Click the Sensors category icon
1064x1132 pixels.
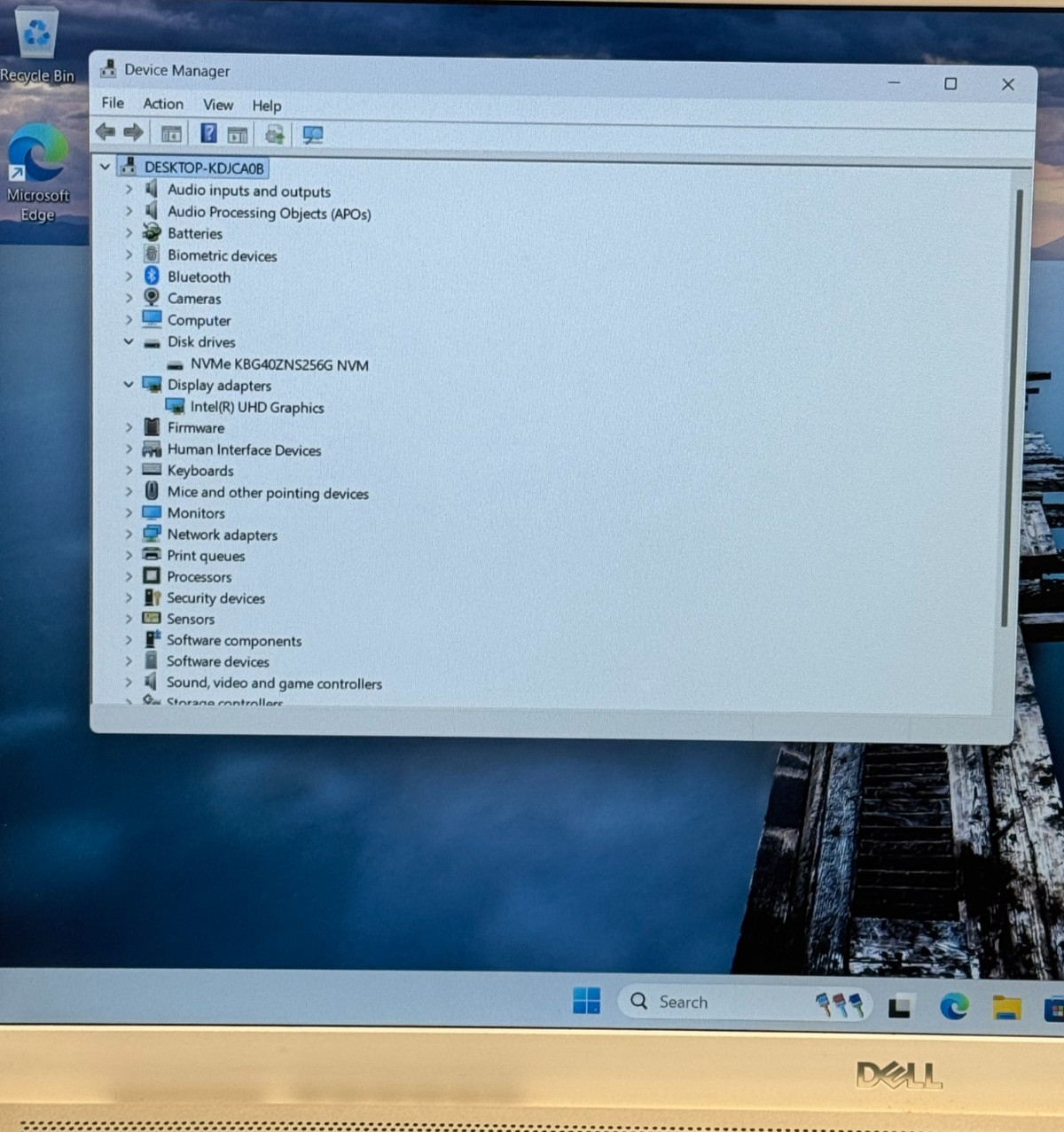pyautogui.click(x=152, y=618)
